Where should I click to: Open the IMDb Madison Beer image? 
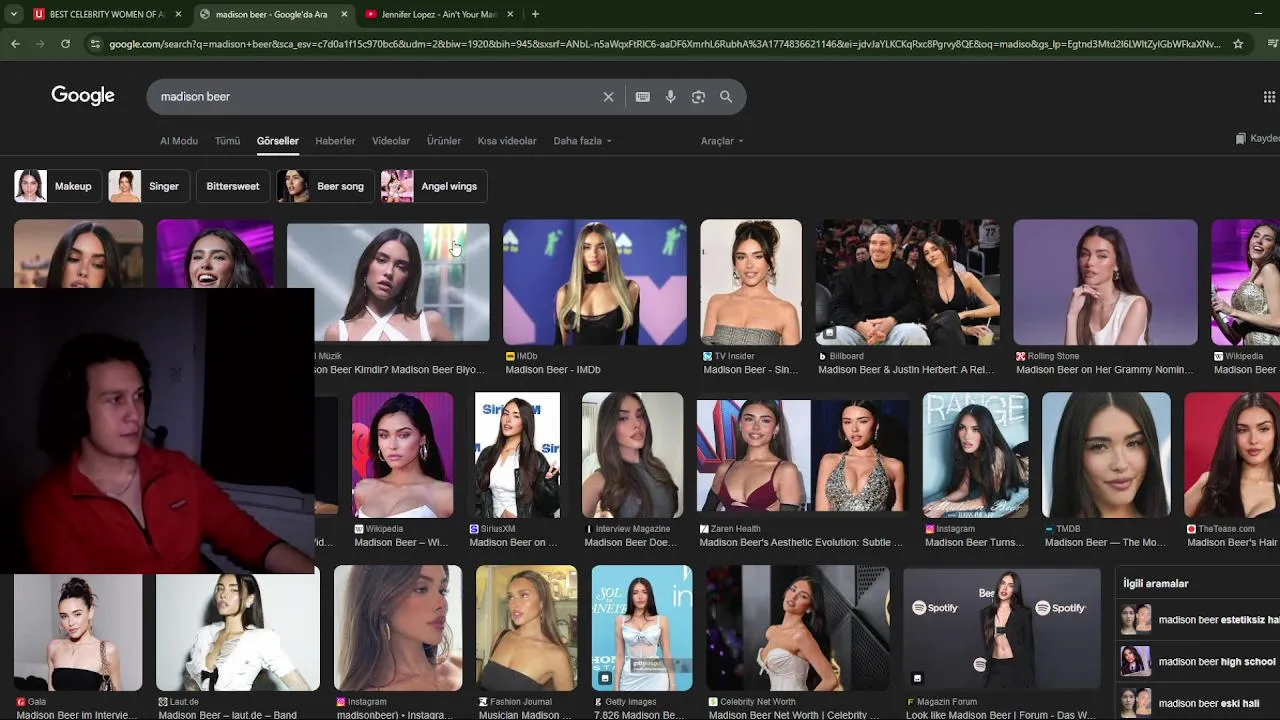pyautogui.click(x=595, y=282)
